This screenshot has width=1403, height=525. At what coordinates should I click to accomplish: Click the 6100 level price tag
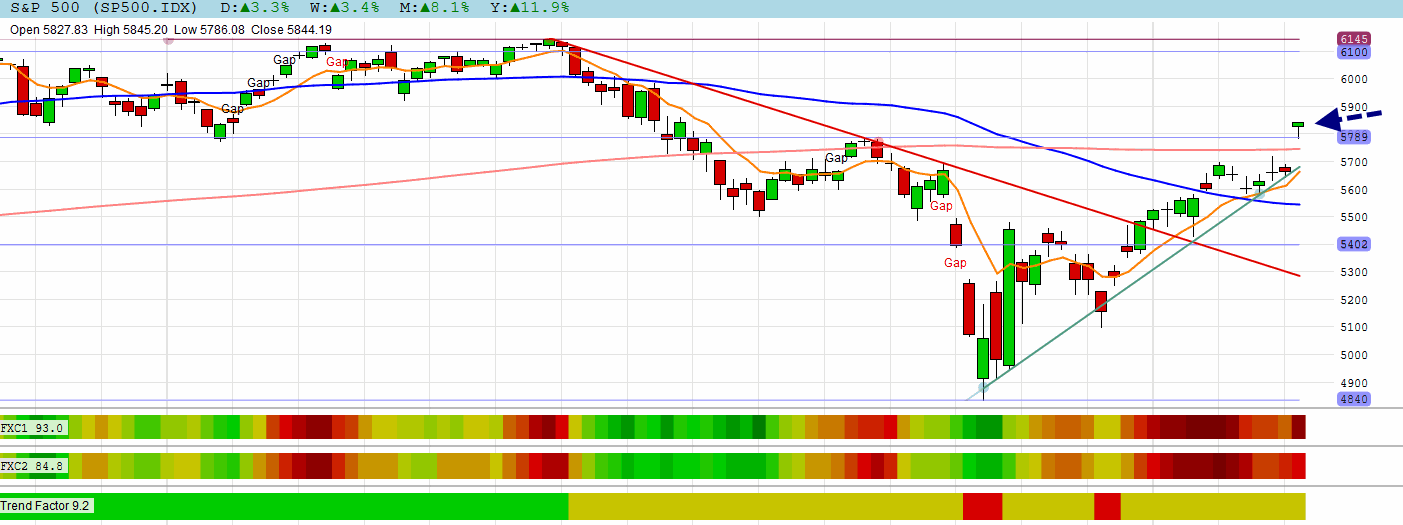(x=1352, y=52)
